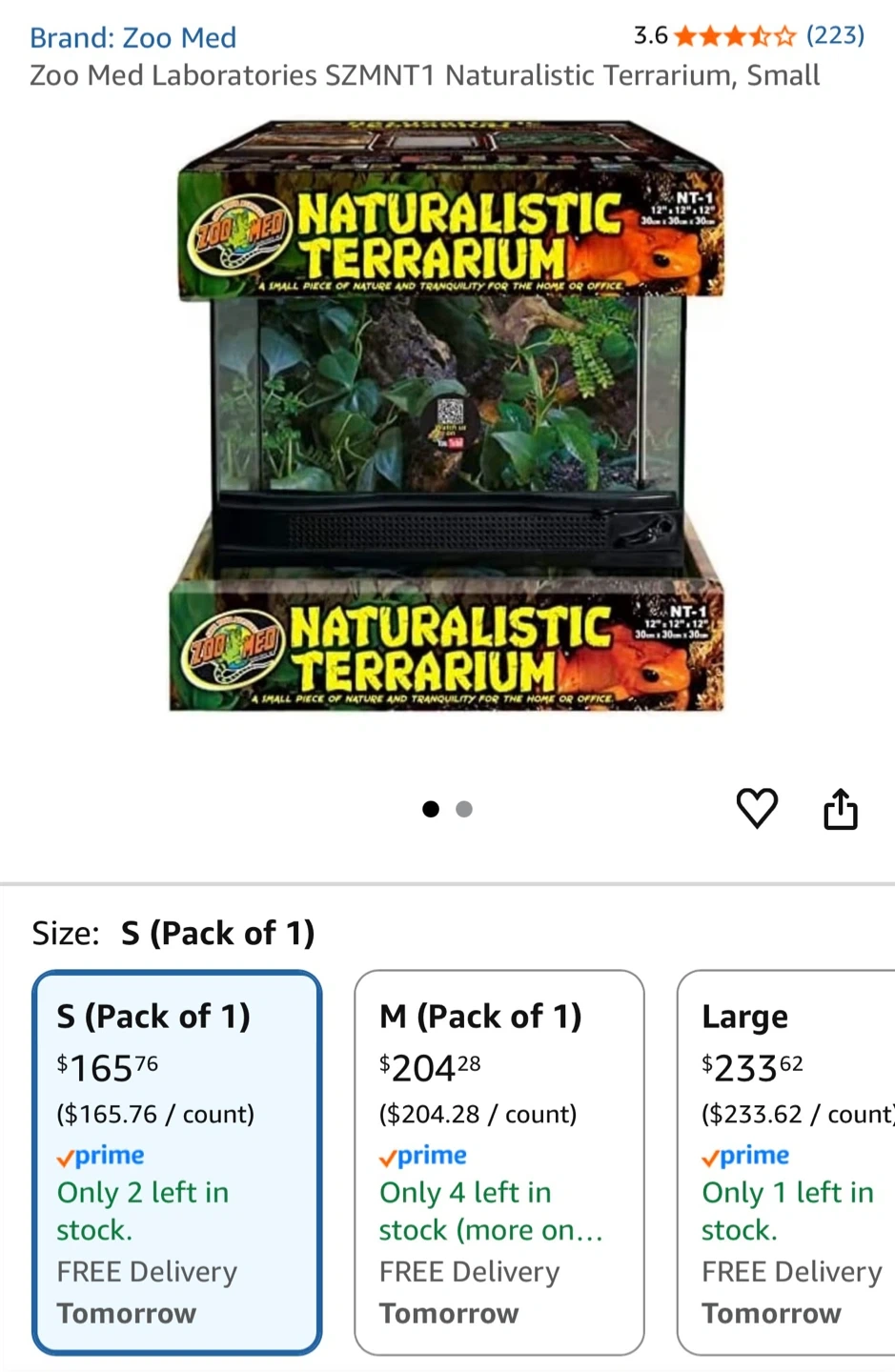Tap the QR code on terrarium image
895x1372 pixels.
(450, 414)
